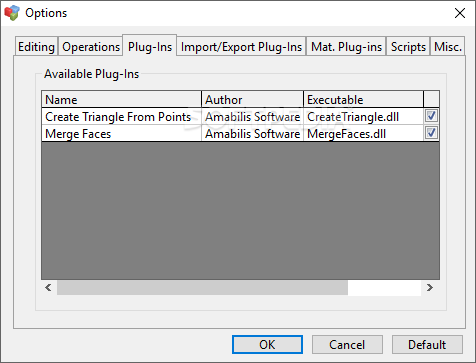Click 'Amabilis Software' in the Create Triangle row
This screenshot has width=476, height=363.
[252, 117]
